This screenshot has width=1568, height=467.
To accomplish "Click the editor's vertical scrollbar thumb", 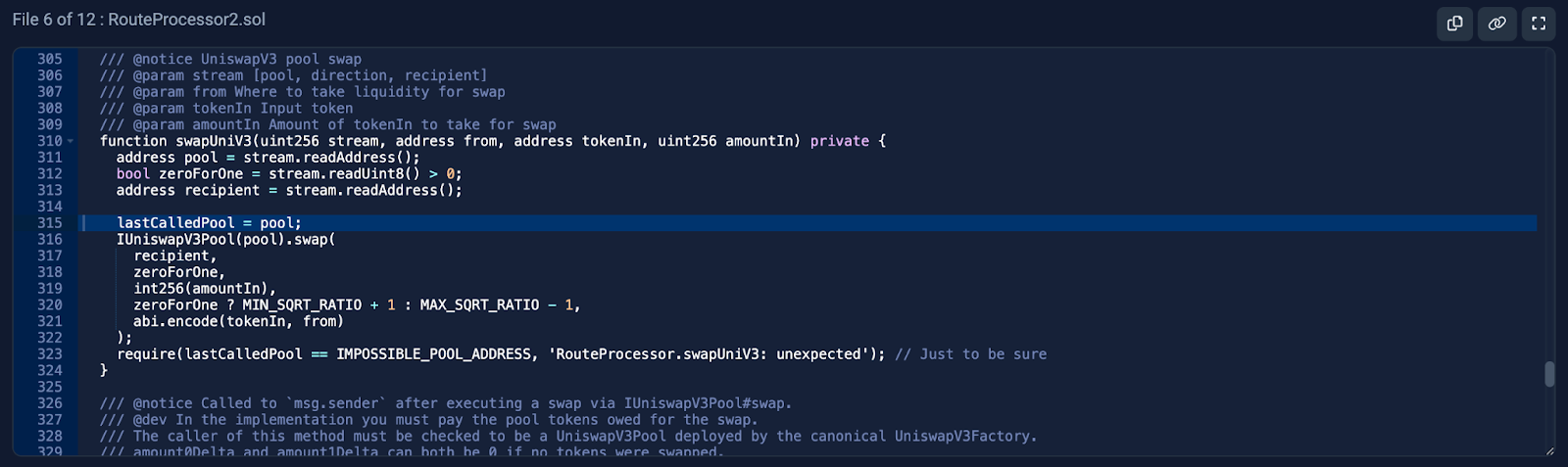I will tap(1549, 374).
